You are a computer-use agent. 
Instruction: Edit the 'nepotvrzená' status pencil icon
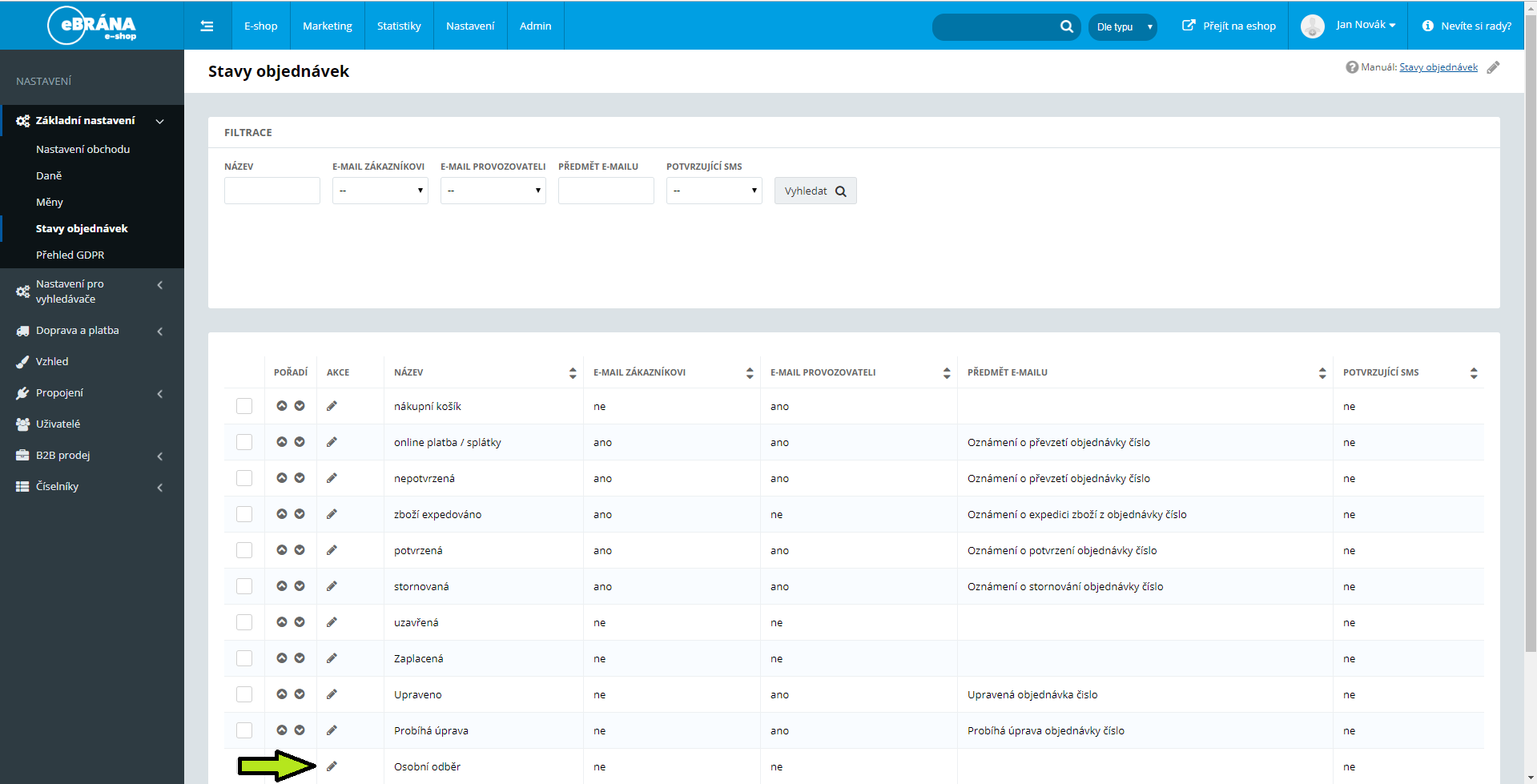click(x=332, y=478)
